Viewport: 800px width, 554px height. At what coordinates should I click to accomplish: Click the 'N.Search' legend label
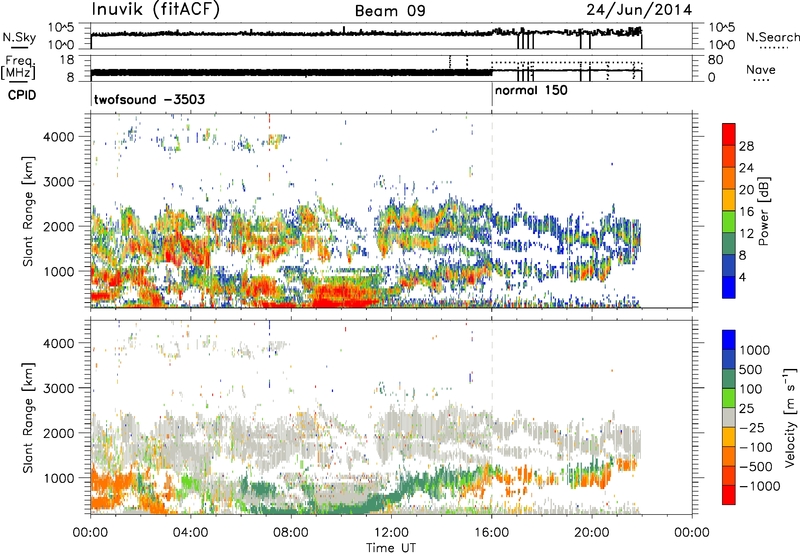coord(772,37)
